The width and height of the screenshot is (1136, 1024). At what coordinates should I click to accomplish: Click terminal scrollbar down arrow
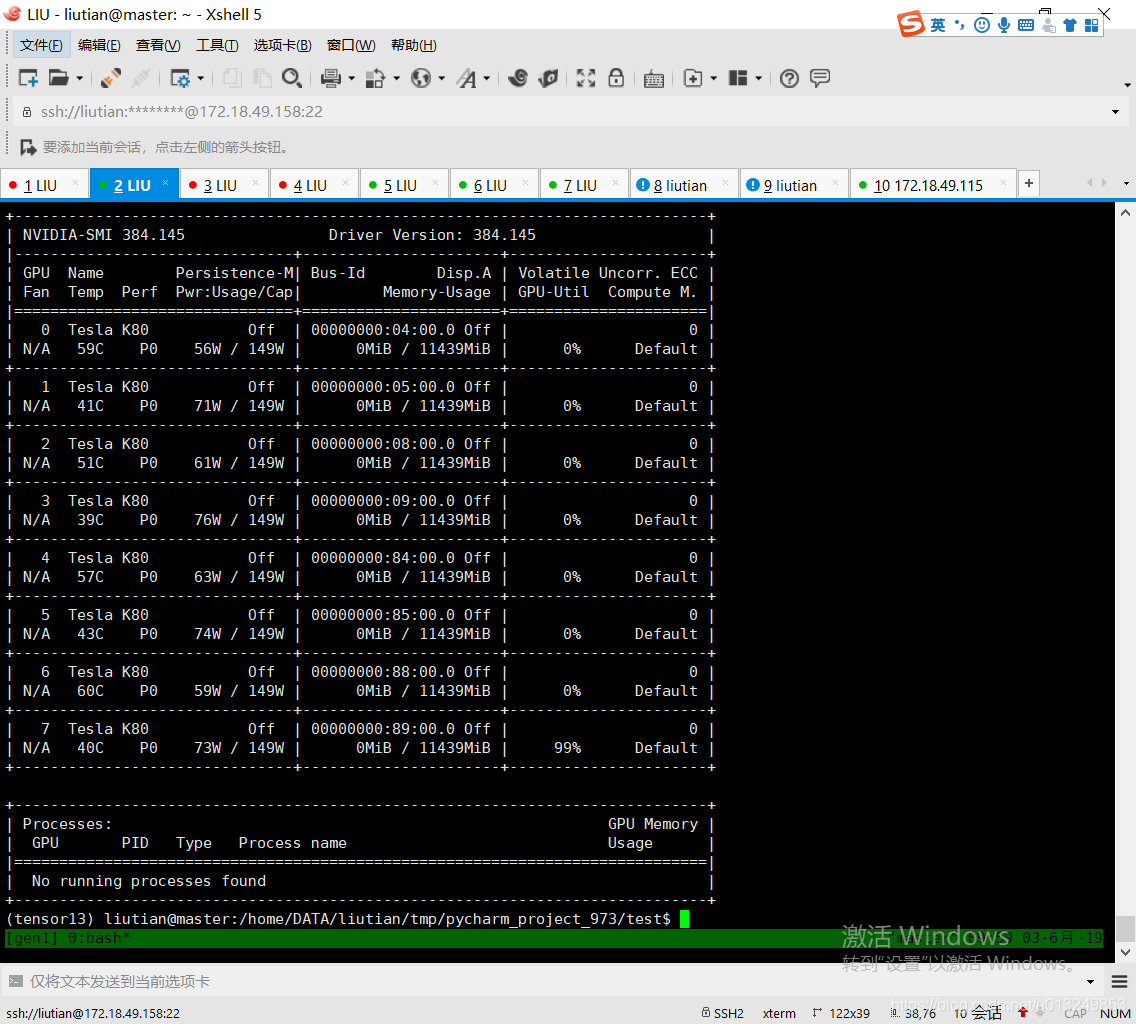point(1125,952)
